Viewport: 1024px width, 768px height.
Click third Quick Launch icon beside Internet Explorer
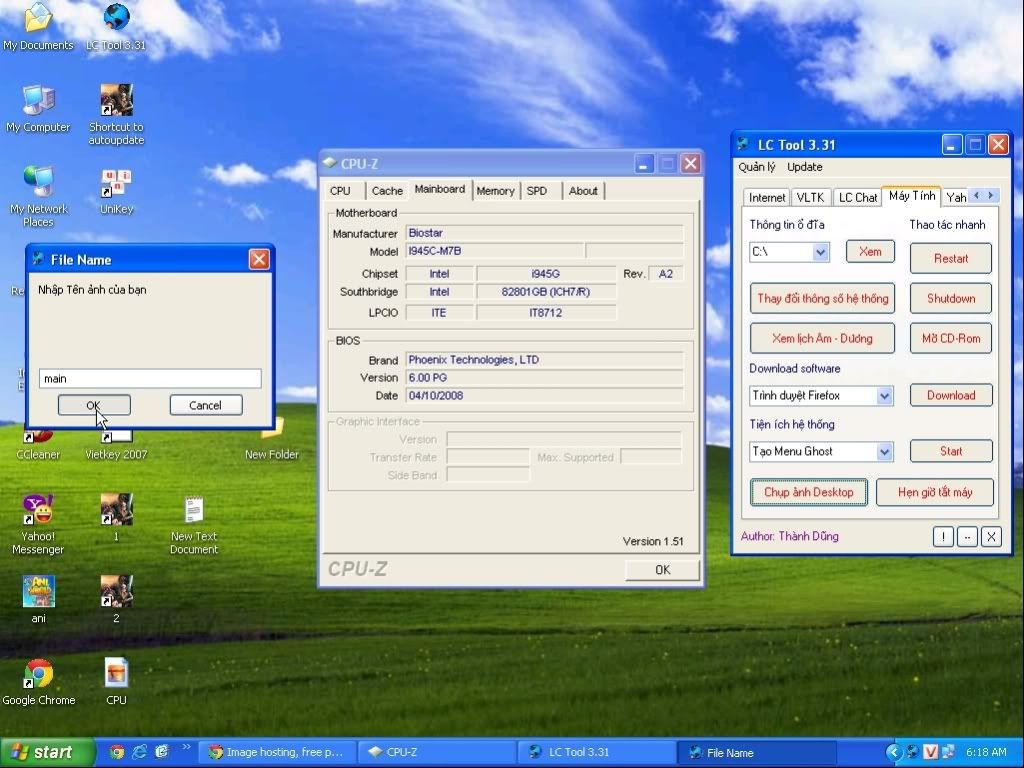[x=162, y=752]
